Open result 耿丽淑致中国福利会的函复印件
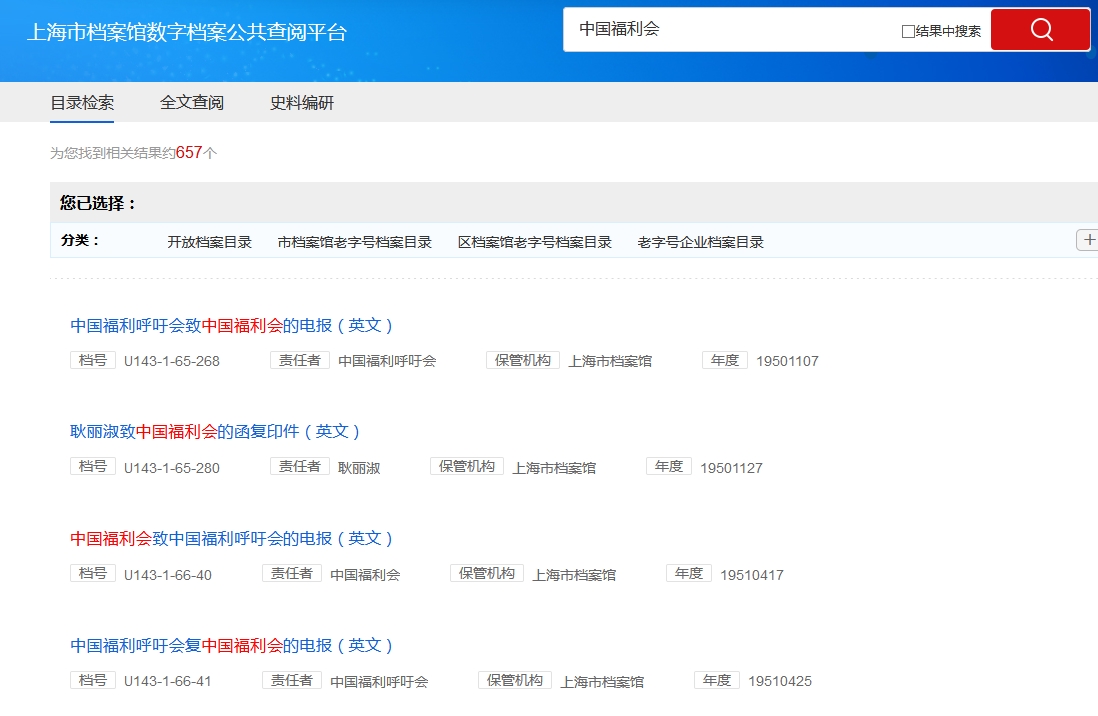 pyautogui.click(x=215, y=431)
